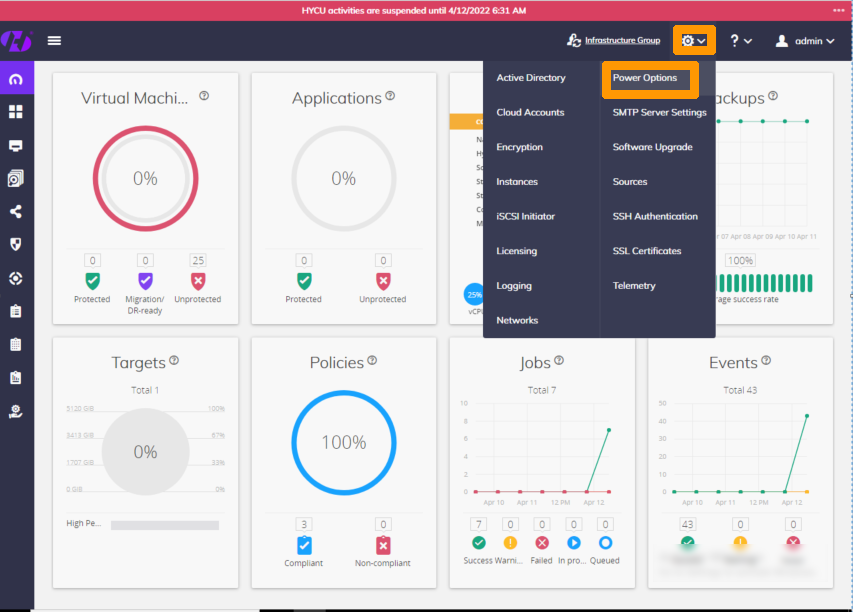Select Power Options from the menu
The height and width of the screenshot is (612, 853).
[x=645, y=78]
